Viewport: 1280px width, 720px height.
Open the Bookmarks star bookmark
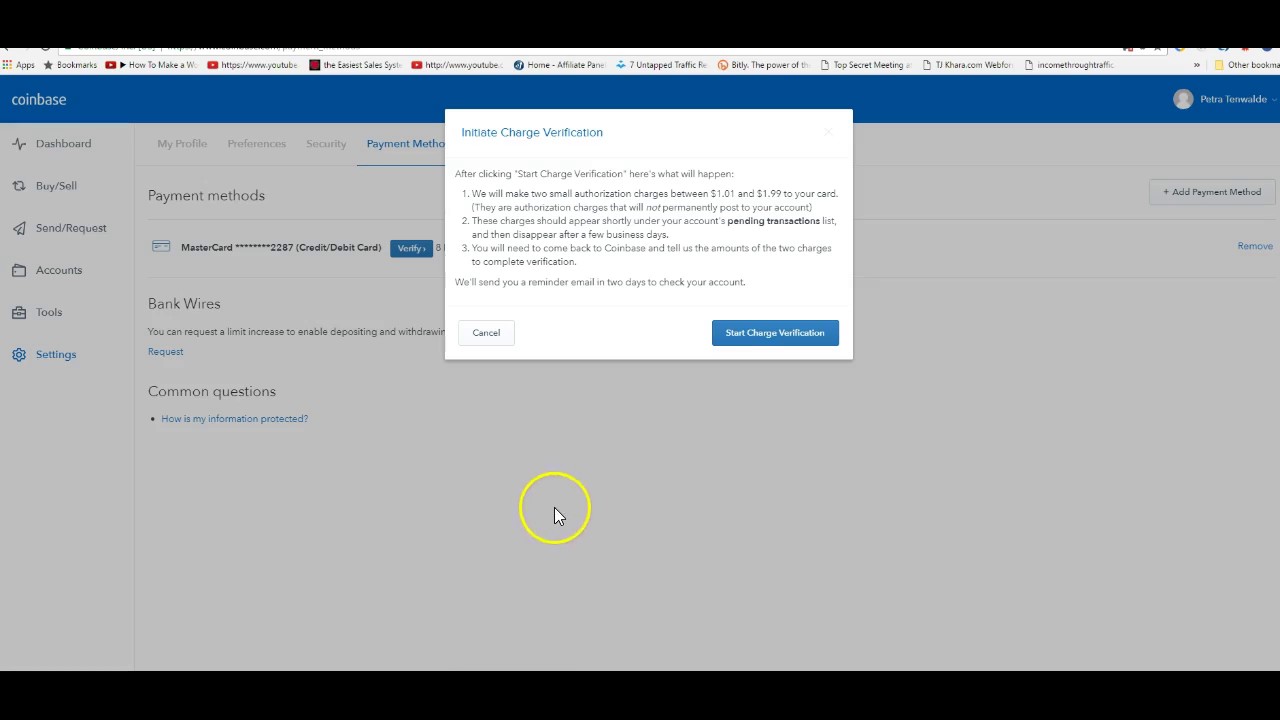coord(70,65)
